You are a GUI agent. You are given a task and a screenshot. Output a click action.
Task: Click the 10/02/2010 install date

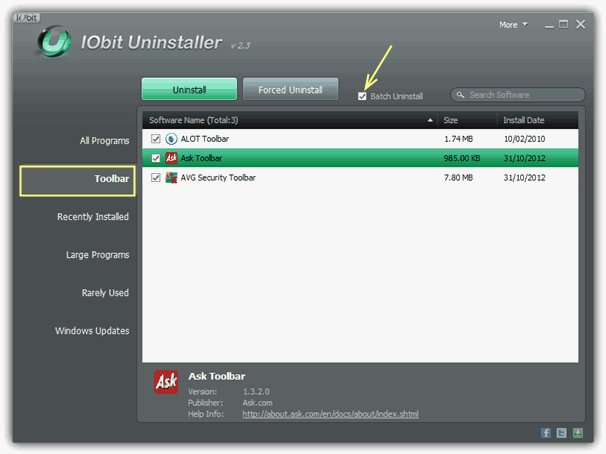click(x=524, y=139)
